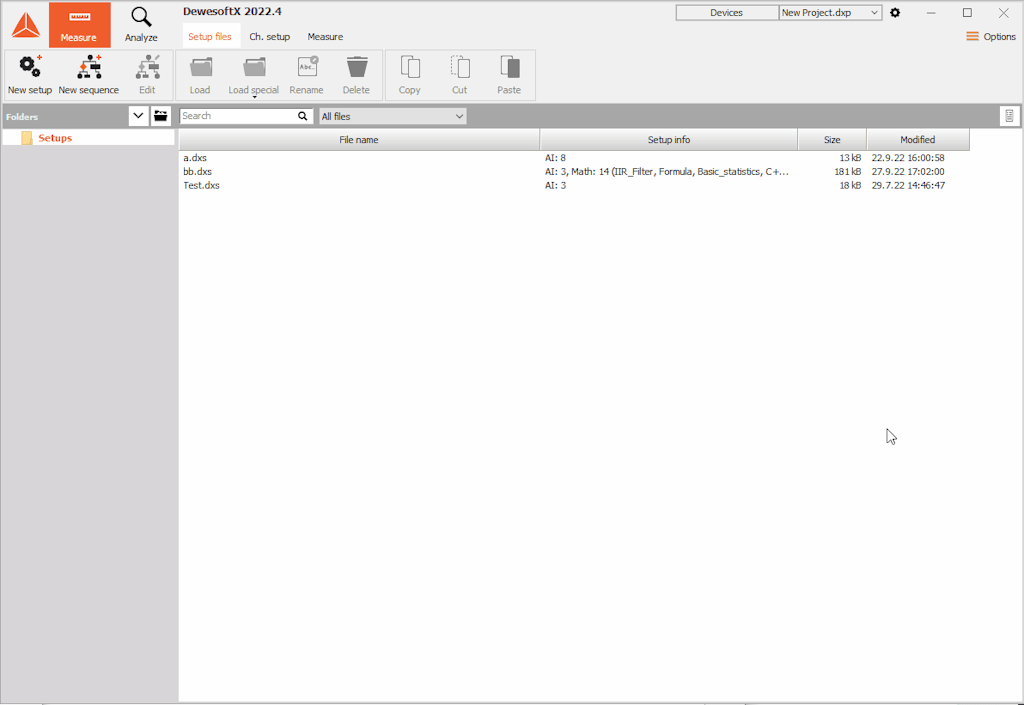
Task: Click the Edit sequence icon
Action: [148, 67]
